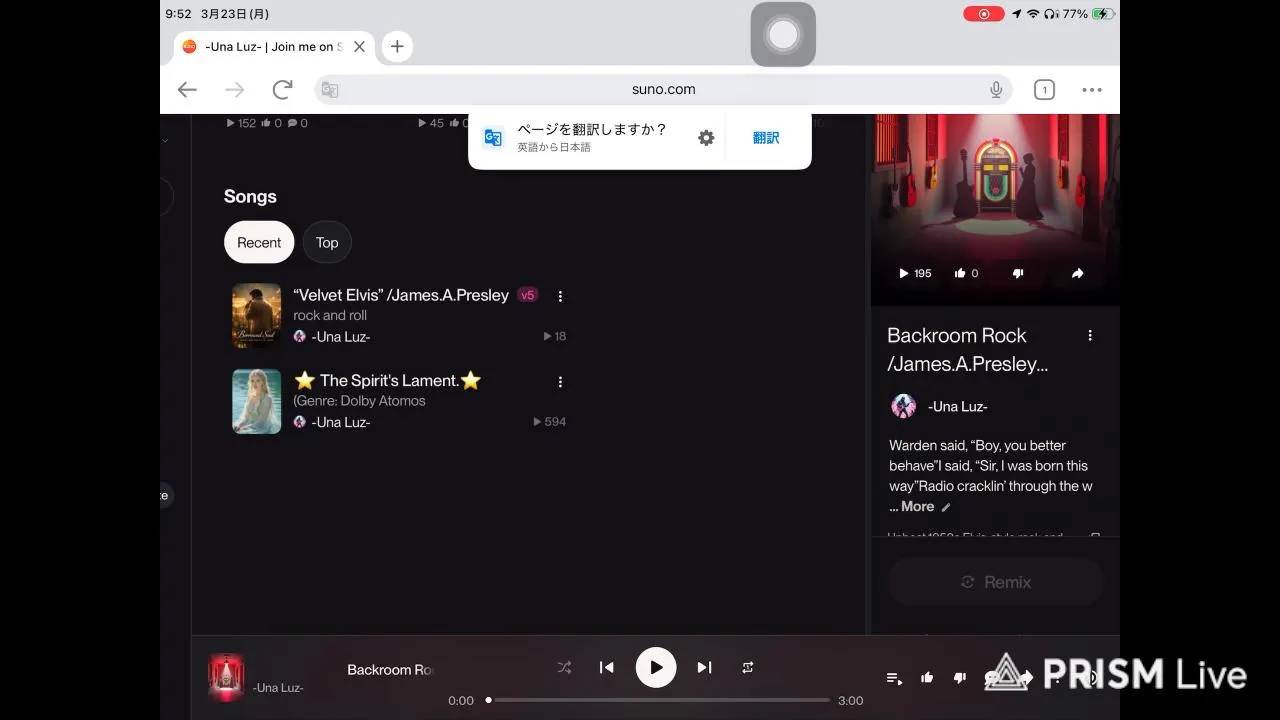Tap the AssistiveTouch floating button

[783, 35]
